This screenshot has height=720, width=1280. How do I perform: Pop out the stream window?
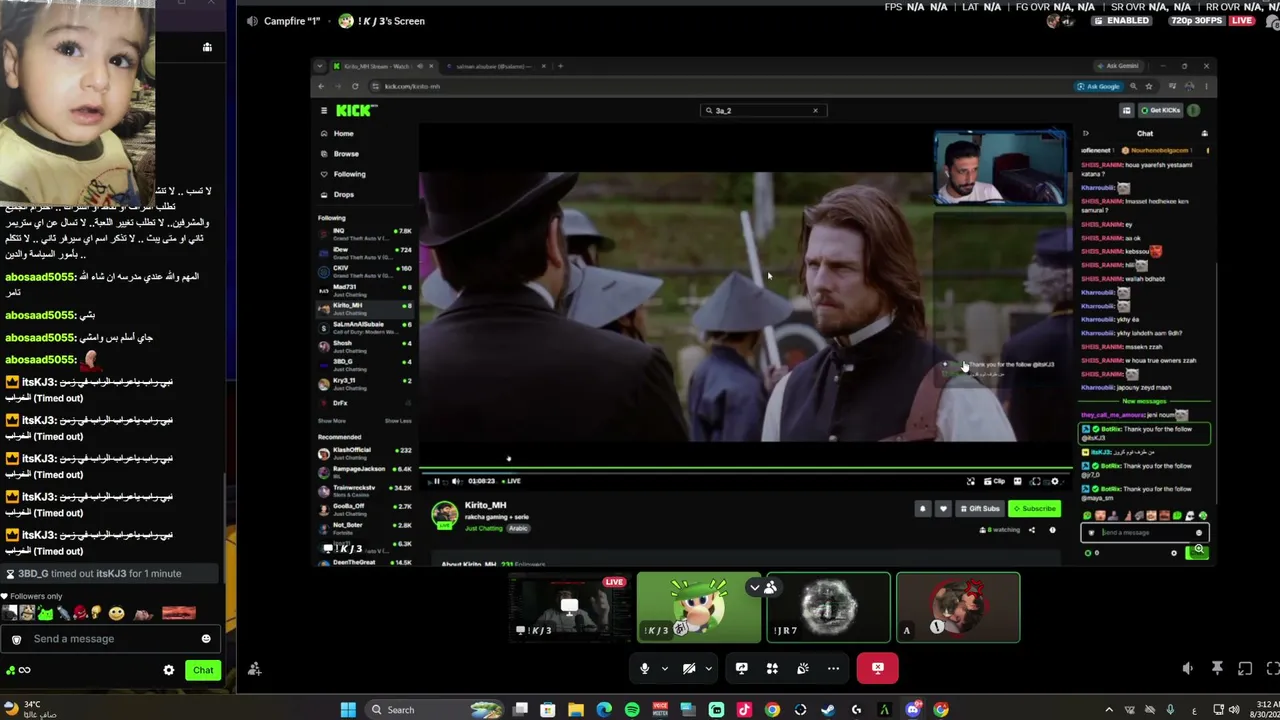pyautogui.click(x=1245, y=669)
